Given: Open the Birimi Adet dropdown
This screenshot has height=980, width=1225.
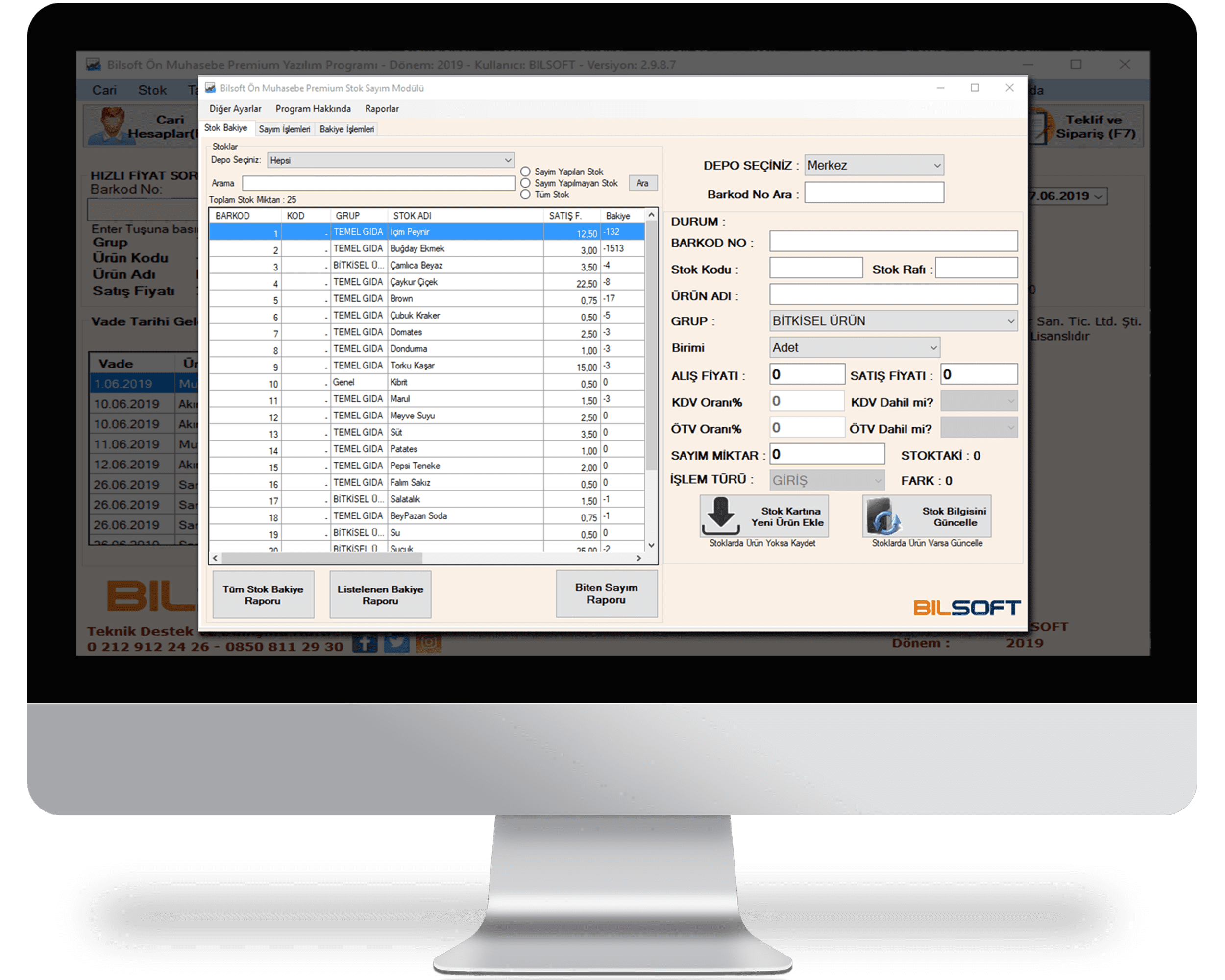Looking at the screenshot, I should [855, 348].
